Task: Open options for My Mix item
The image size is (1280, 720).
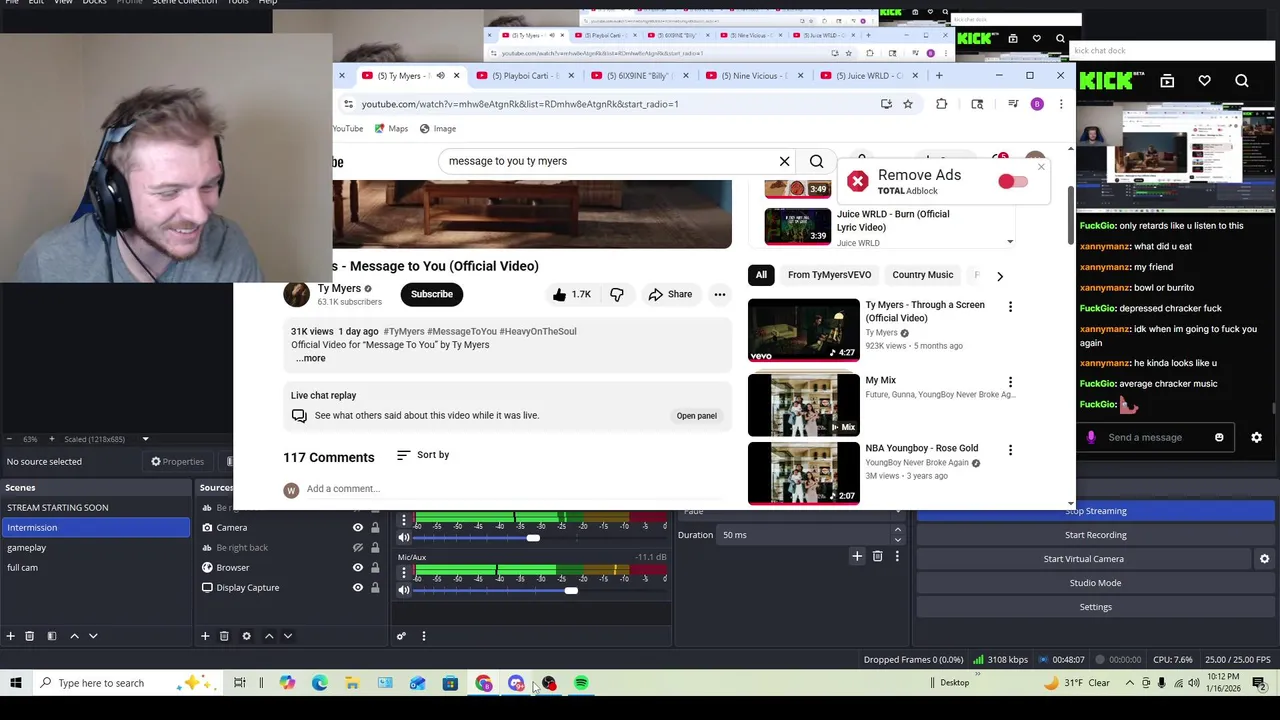Action: [x=1010, y=382]
